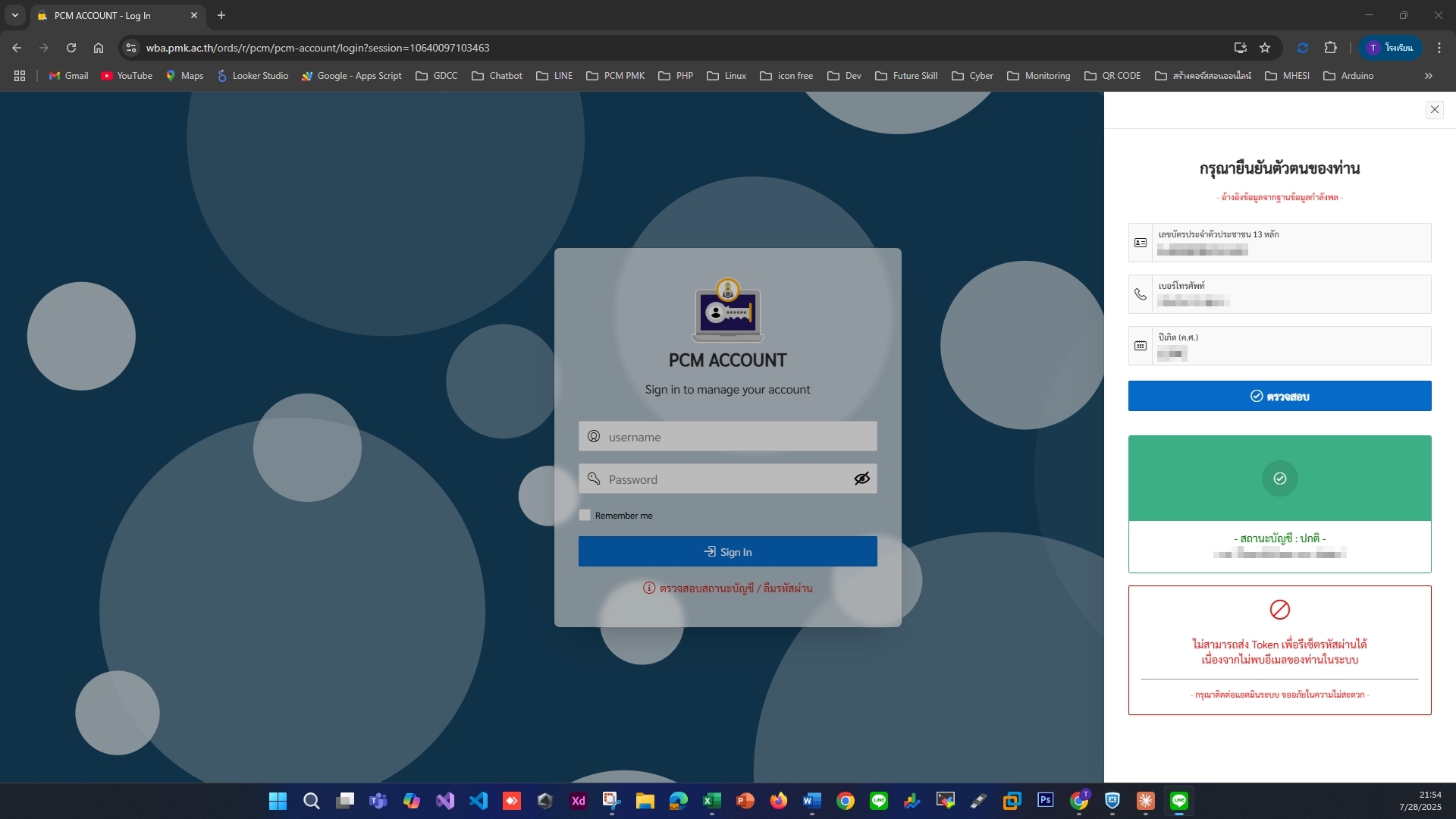
Task: Close the identity verification side panel
Action: [x=1434, y=109]
